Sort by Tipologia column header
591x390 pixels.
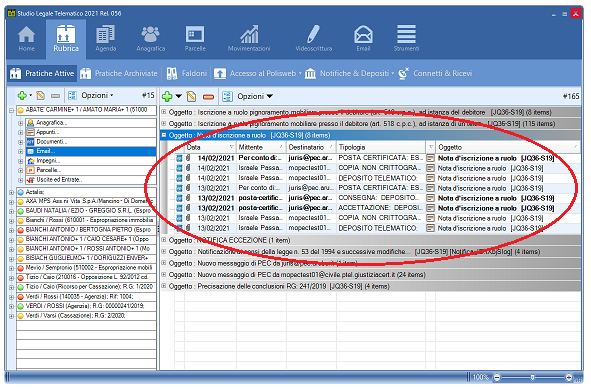tap(381, 147)
